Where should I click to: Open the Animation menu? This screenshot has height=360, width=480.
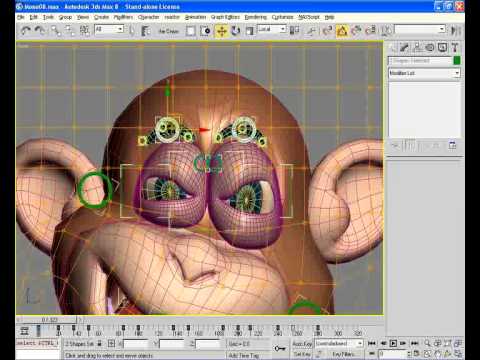point(195,17)
